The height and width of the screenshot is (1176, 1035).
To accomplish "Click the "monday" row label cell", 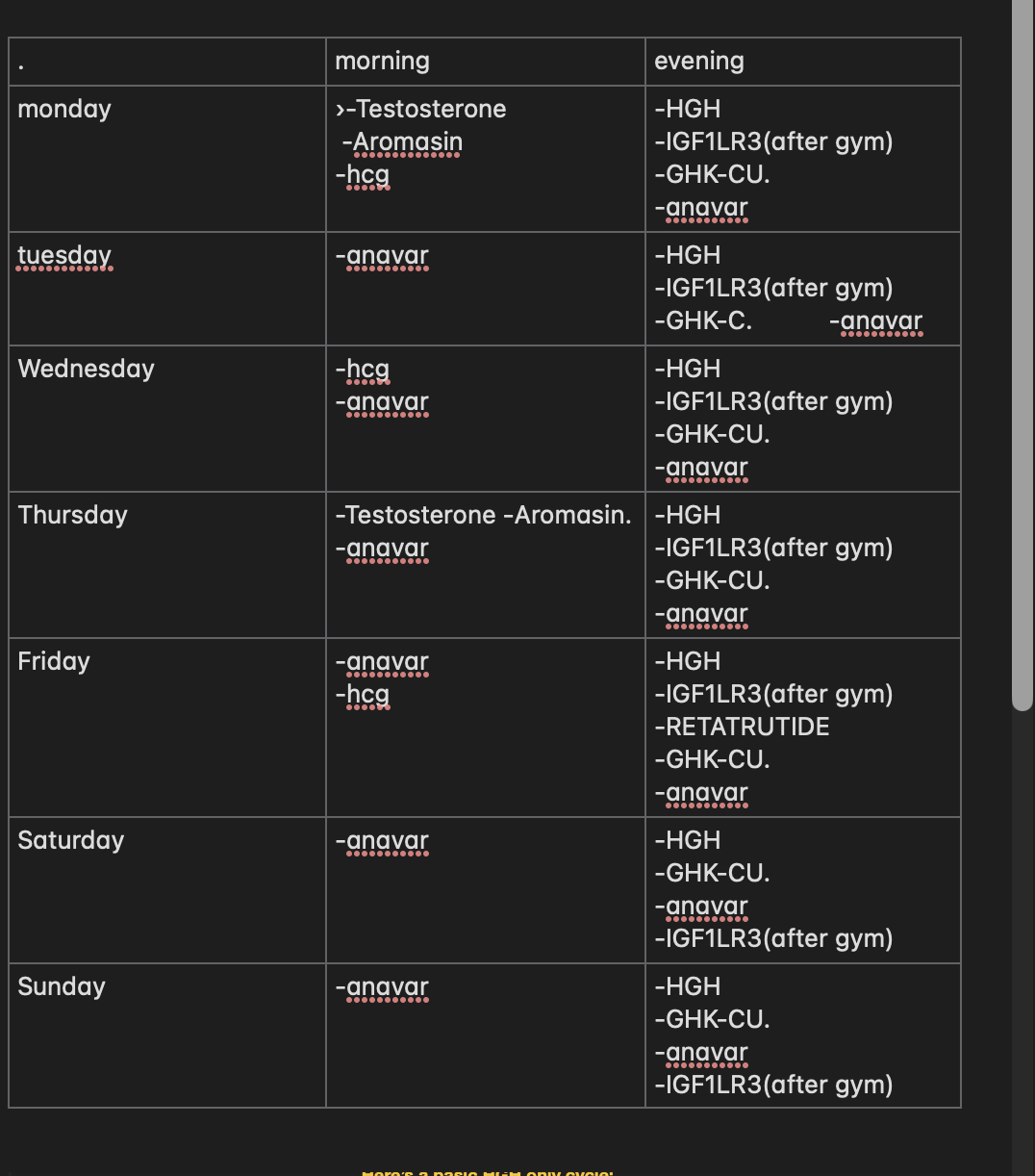I will click(x=64, y=110).
